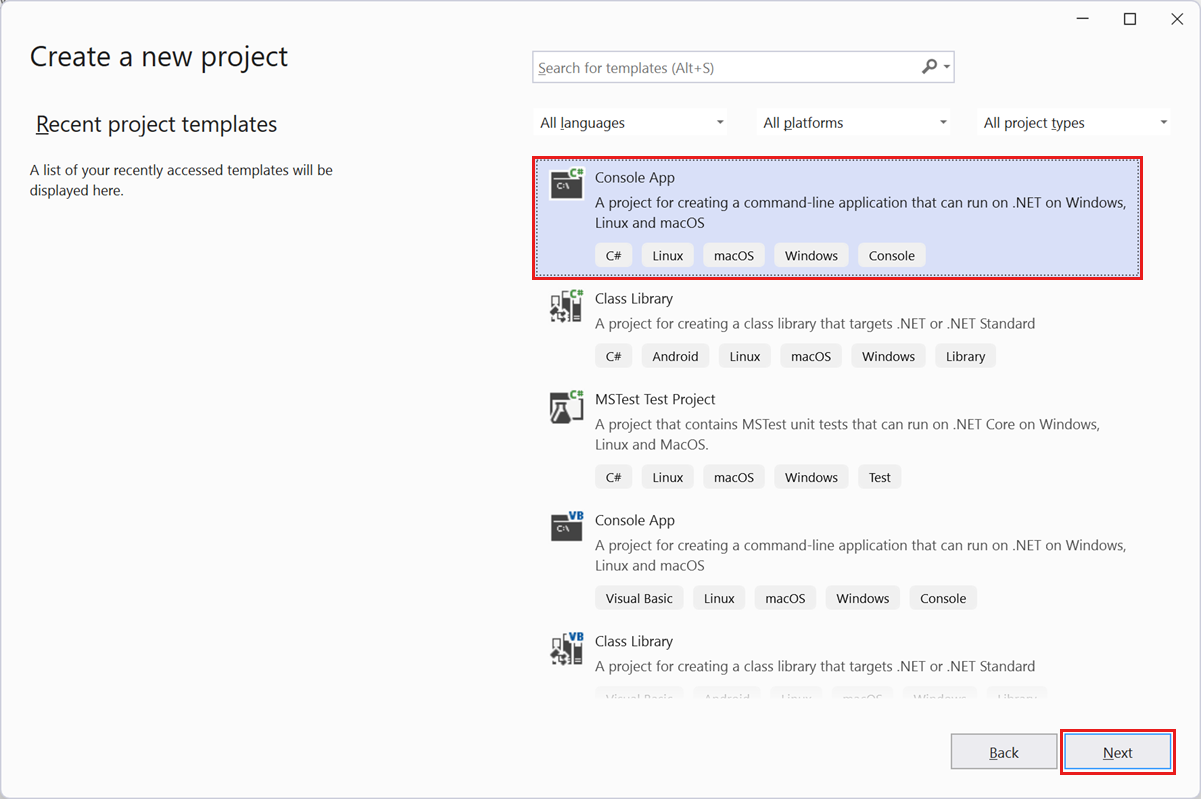Open the All platforms dropdown
This screenshot has height=799, width=1201.
pos(853,121)
